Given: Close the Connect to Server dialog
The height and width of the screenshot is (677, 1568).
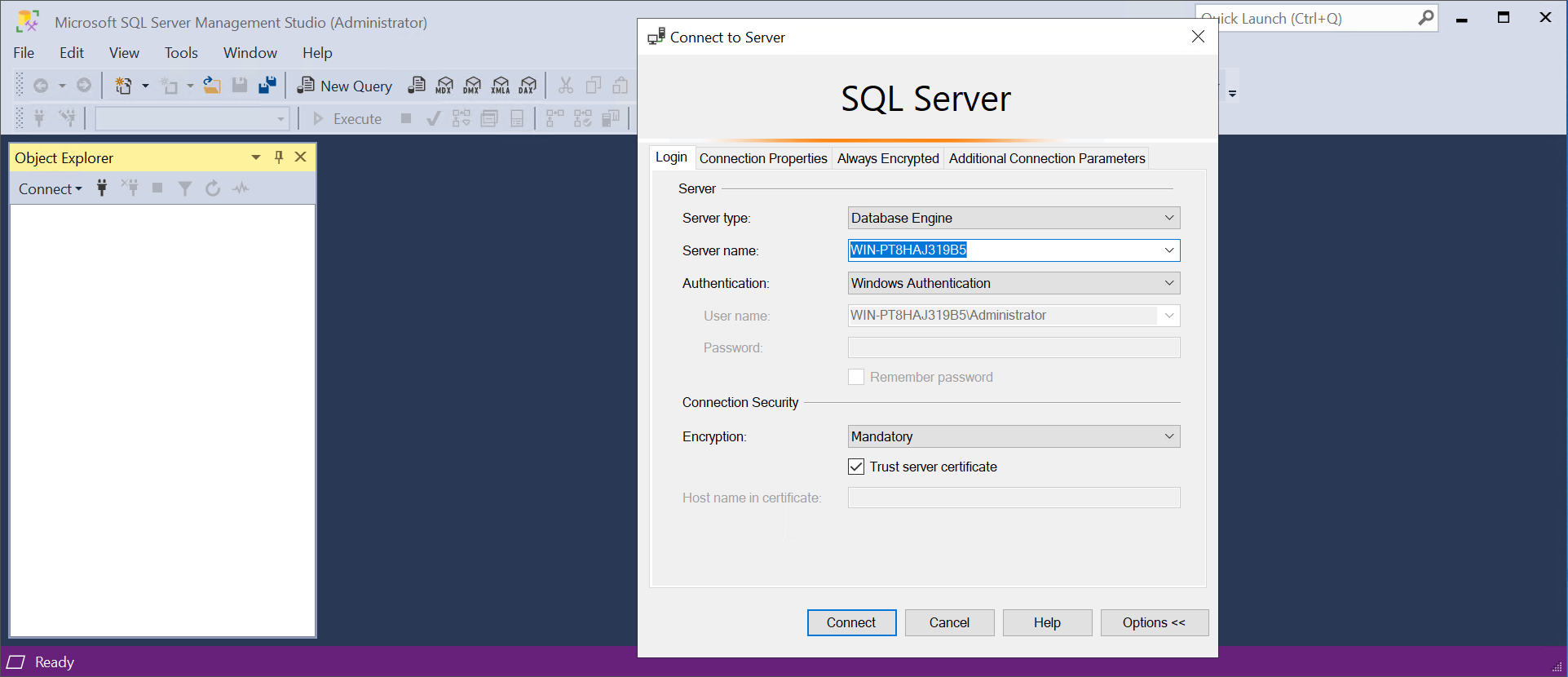Looking at the screenshot, I should point(1198,37).
